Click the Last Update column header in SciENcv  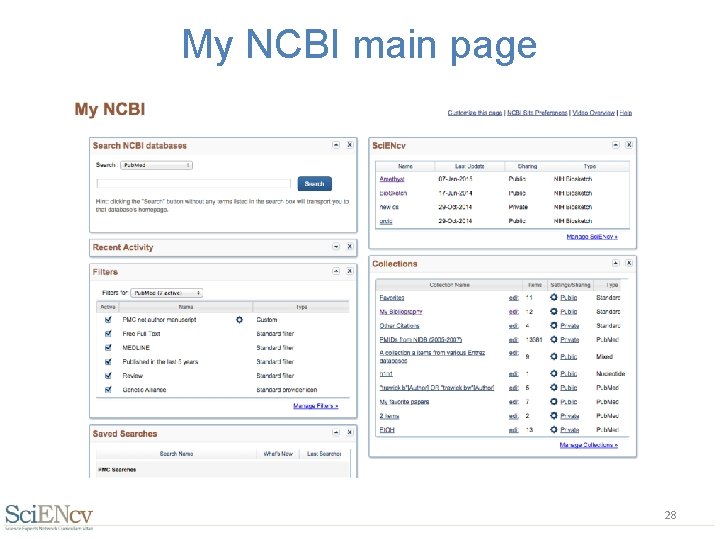tap(470, 166)
